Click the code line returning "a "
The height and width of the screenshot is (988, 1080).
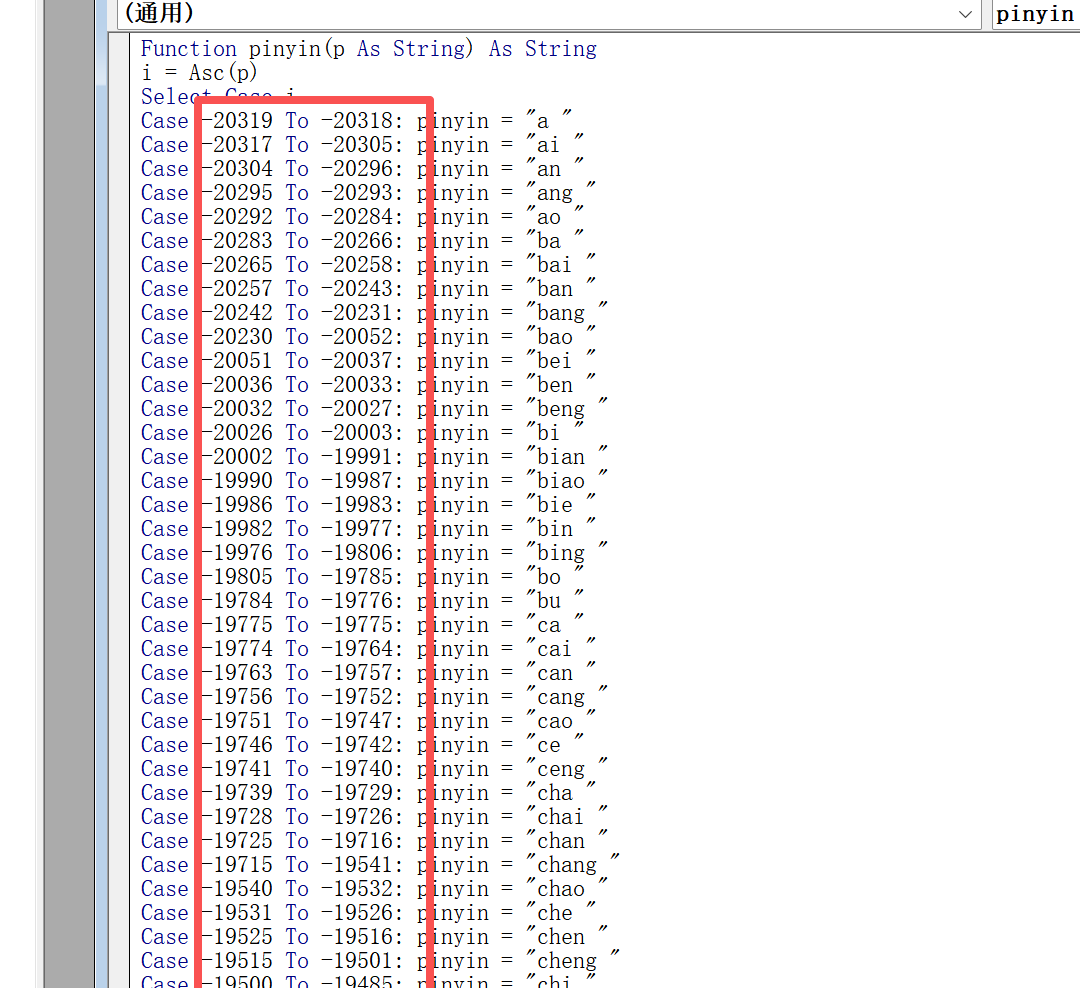356,121
